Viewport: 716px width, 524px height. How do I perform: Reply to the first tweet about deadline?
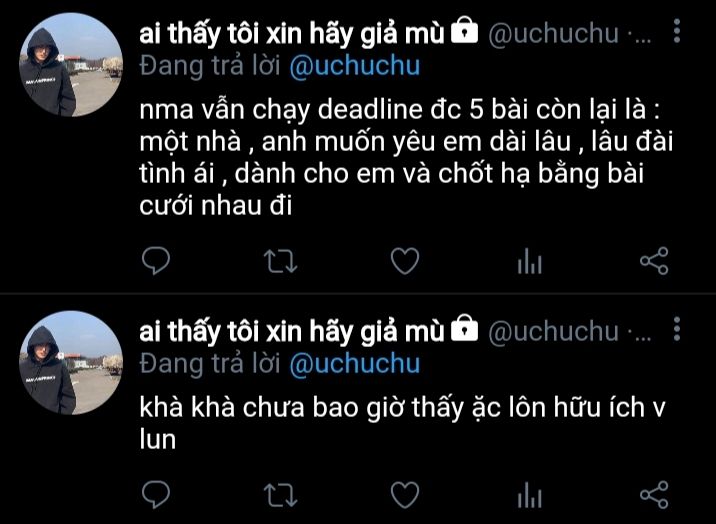click(x=156, y=261)
